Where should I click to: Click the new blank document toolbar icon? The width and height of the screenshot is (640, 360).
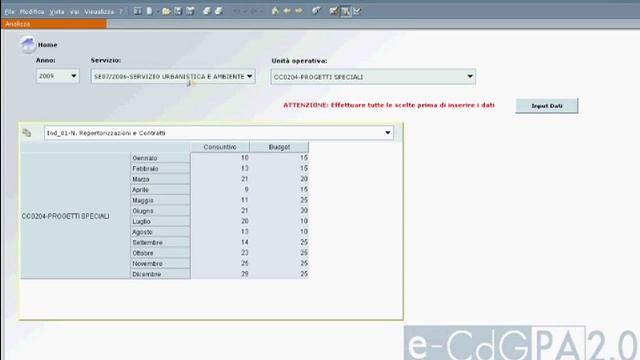pyautogui.click(x=149, y=11)
